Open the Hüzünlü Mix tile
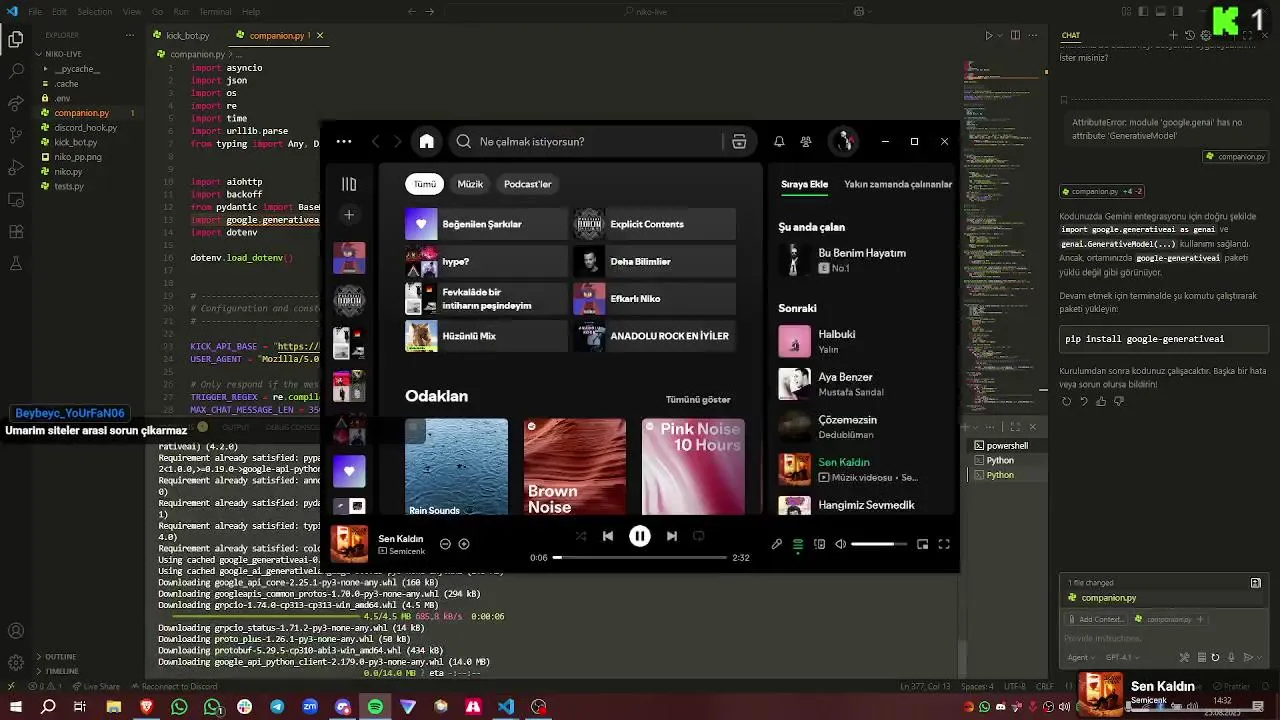This screenshot has height=720, width=1280. tap(486, 336)
